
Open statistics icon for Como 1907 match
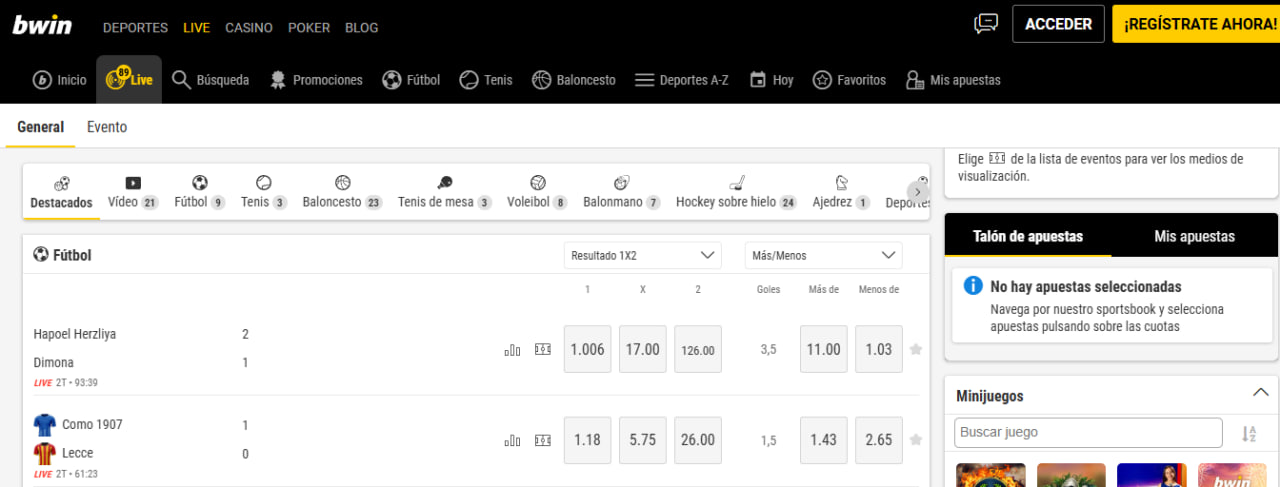coord(512,440)
